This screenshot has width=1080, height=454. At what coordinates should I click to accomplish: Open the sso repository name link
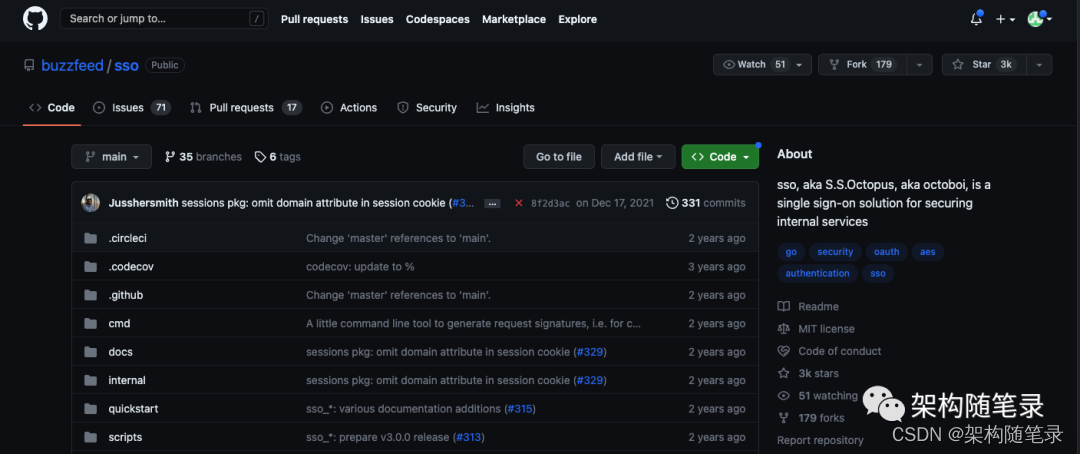click(x=126, y=65)
